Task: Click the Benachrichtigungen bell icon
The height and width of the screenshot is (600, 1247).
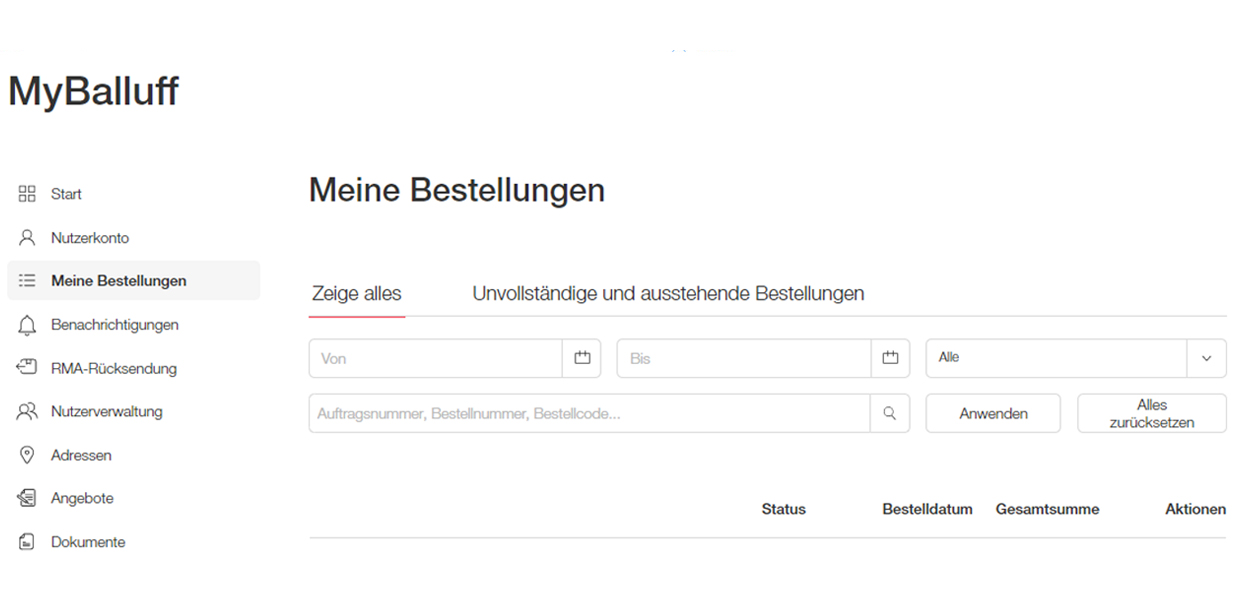Action: pyautogui.click(x=27, y=325)
